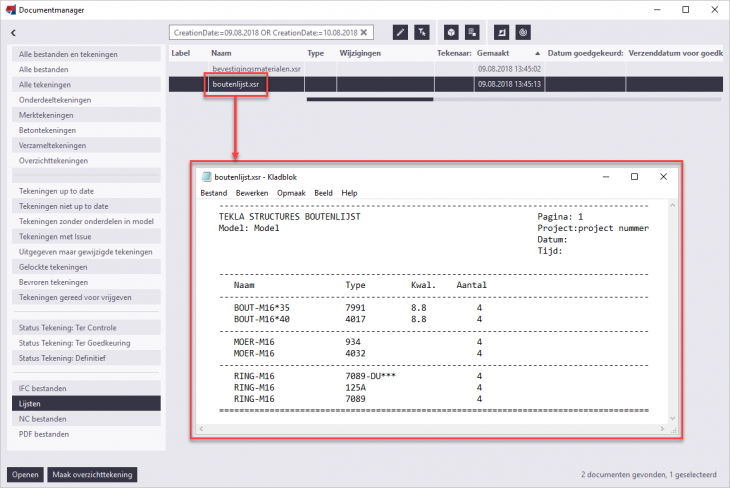The height and width of the screenshot is (488, 730).
Task: Collapse the sidebar with the back arrow
Action: click(13, 33)
